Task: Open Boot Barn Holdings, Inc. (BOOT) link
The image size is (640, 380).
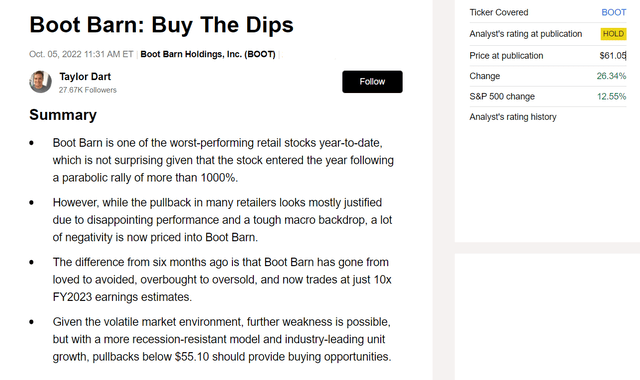Action: pyautogui.click(x=208, y=54)
